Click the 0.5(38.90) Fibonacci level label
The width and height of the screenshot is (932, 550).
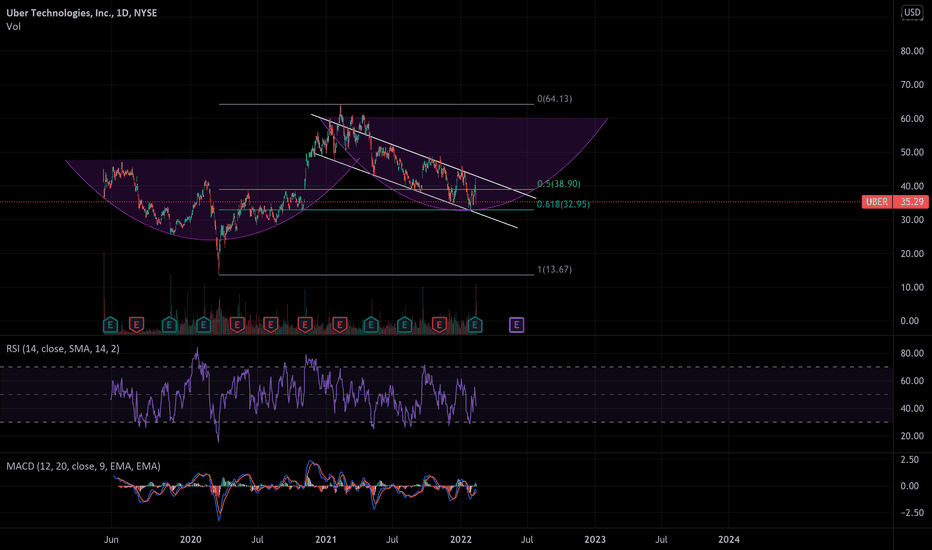click(x=559, y=184)
